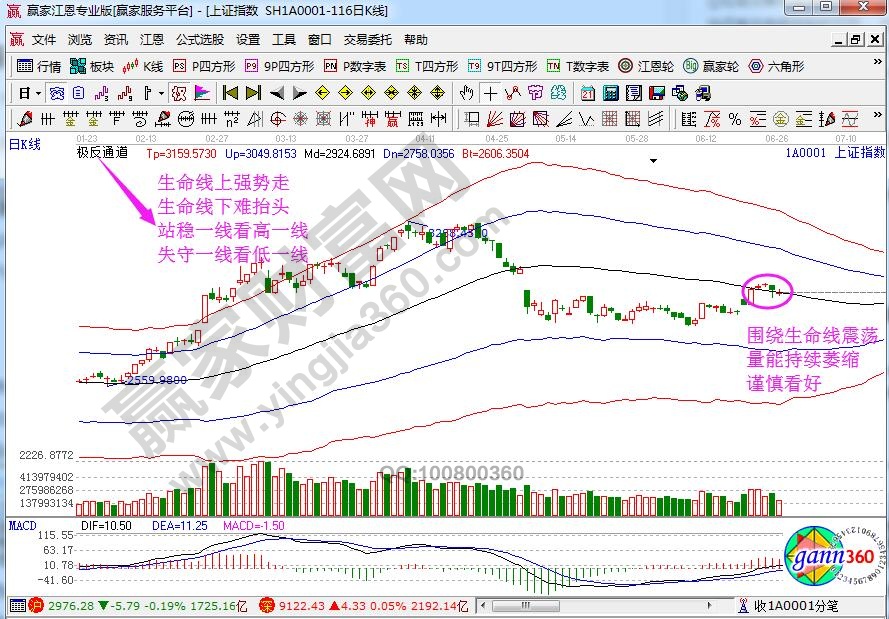This screenshot has height=619, width=889.
Task: Open the 行情 market quotes view
Action: (x=40, y=66)
